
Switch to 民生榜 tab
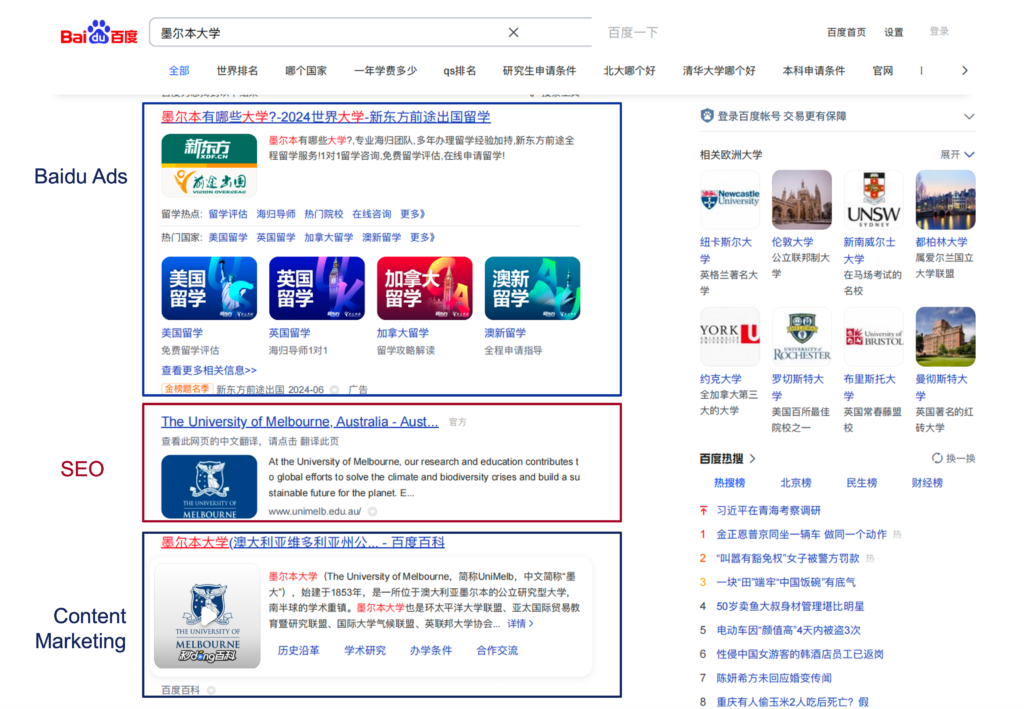861,483
